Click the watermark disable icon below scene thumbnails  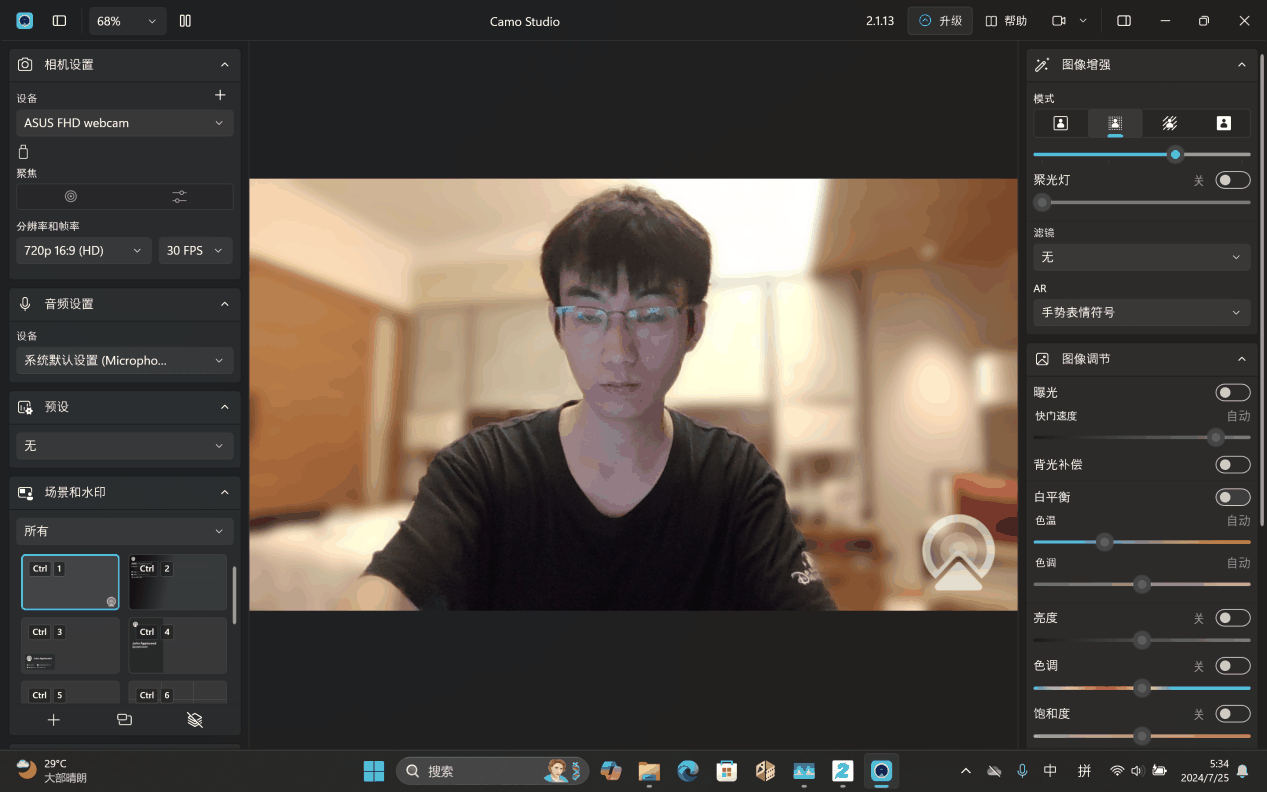pyautogui.click(x=196, y=719)
